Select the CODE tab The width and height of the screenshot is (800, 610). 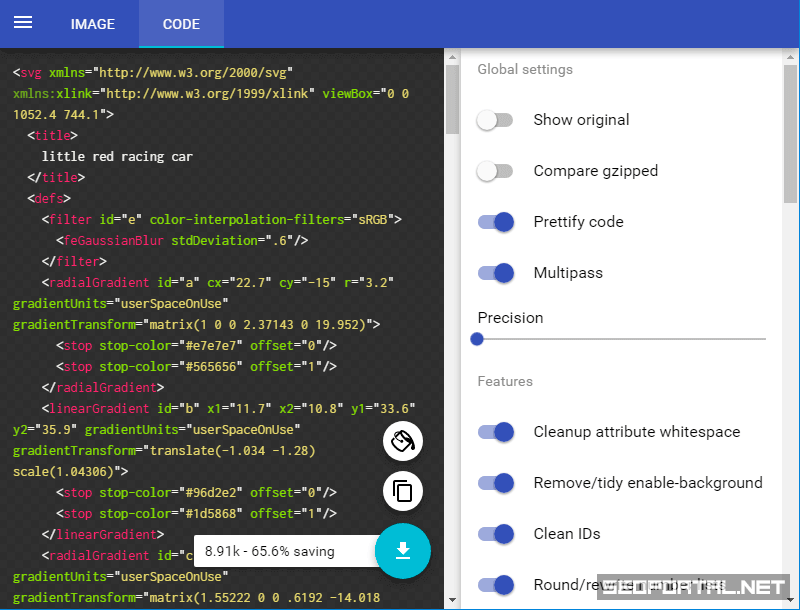[181, 24]
